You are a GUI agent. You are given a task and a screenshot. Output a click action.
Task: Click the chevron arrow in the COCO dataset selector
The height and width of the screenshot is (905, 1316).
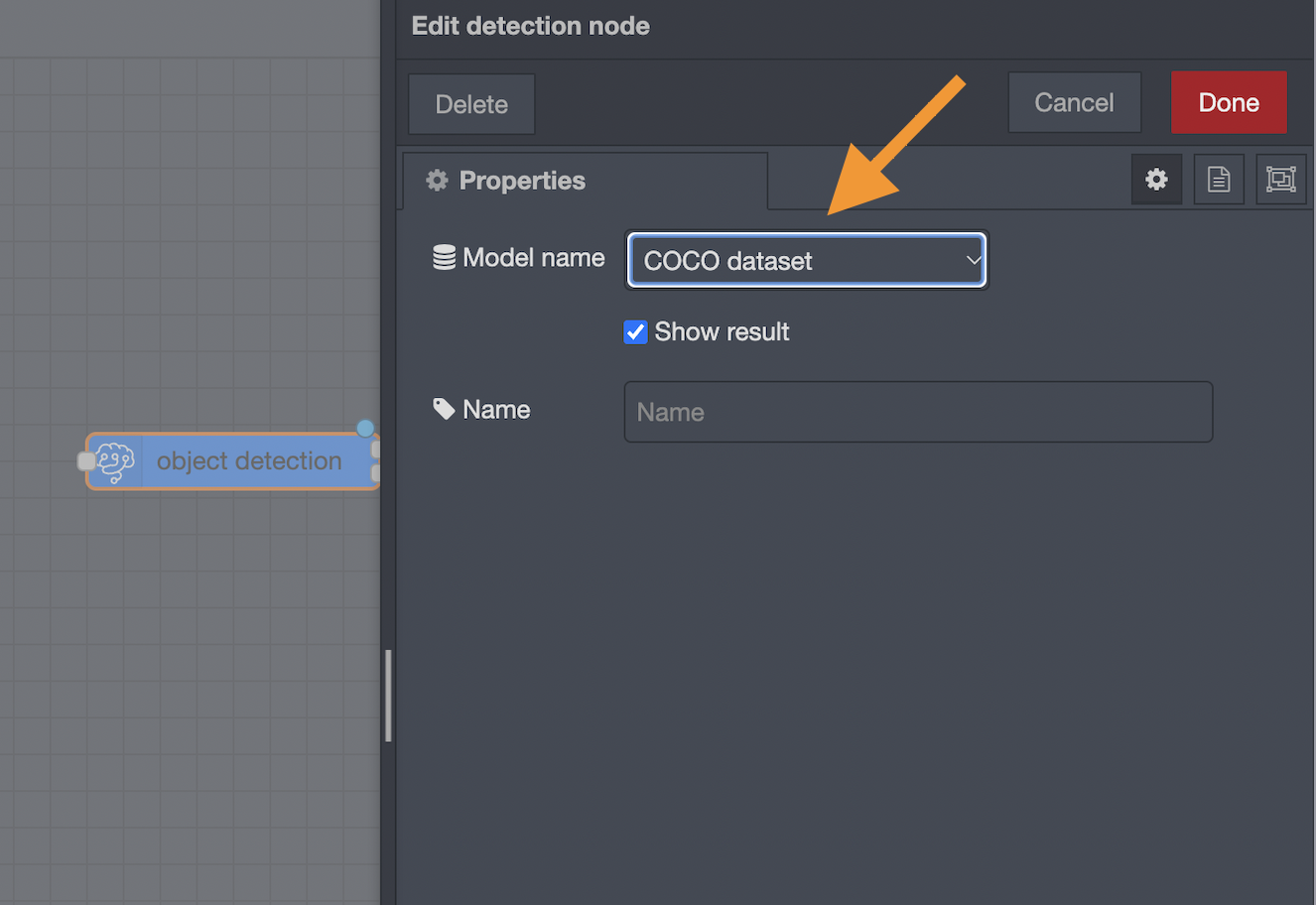(x=973, y=259)
